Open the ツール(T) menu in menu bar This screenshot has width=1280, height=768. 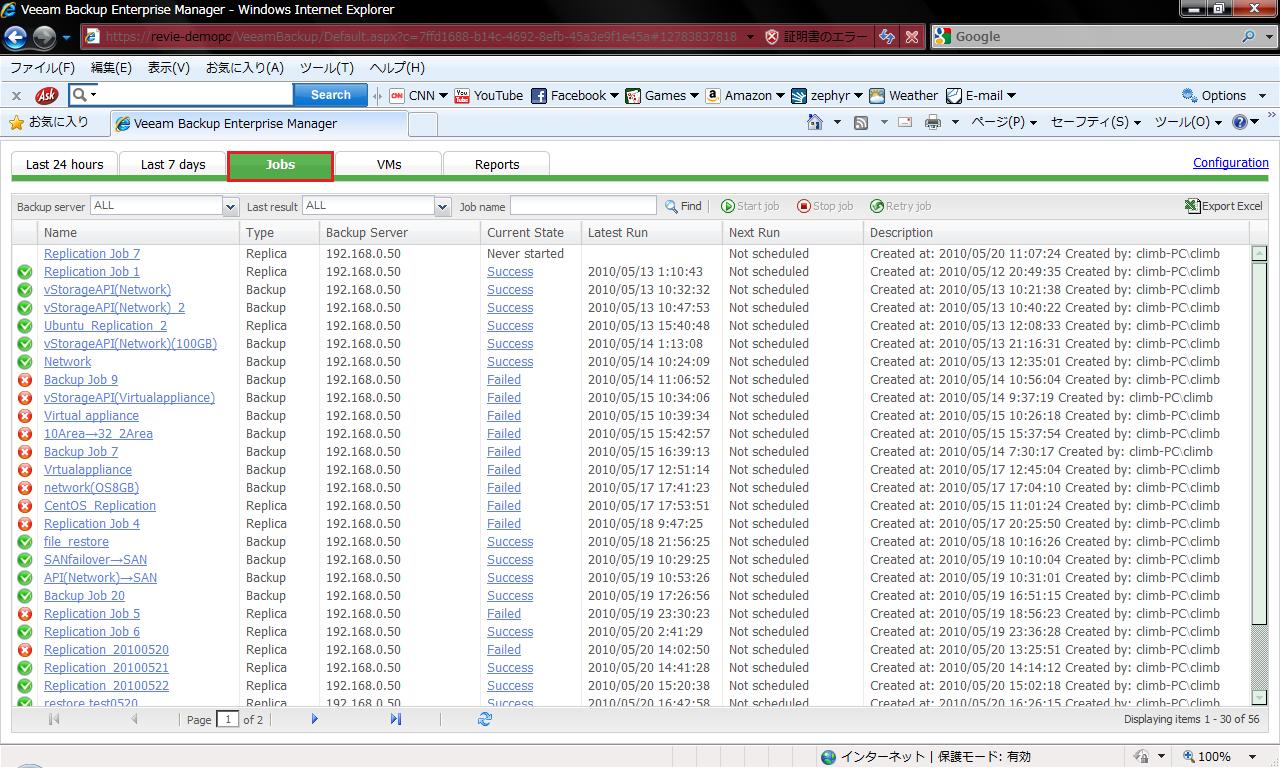click(x=327, y=68)
